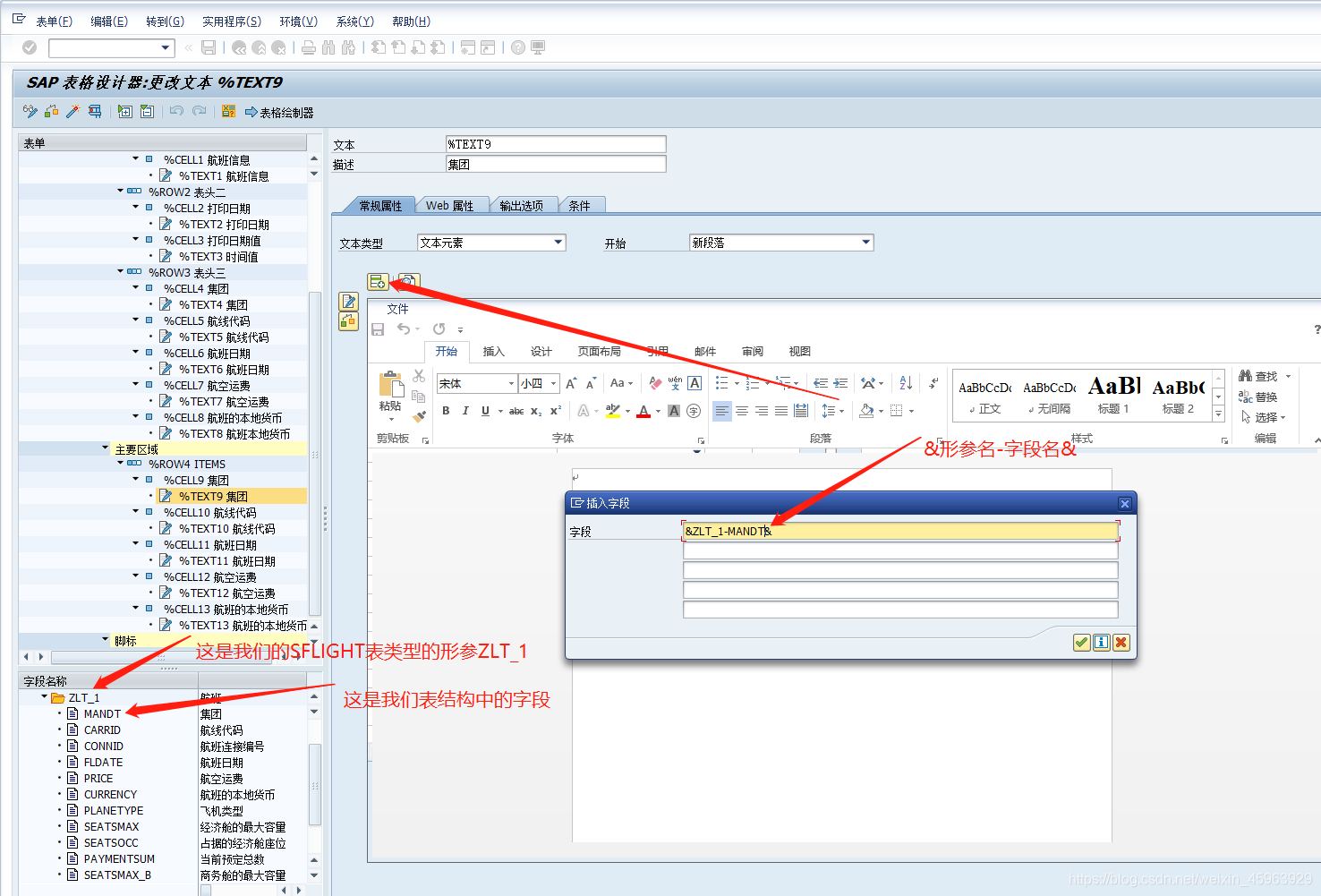This screenshot has height=896, width=1321.
Task: Toggle underline formatting
Action: [485, 411]
